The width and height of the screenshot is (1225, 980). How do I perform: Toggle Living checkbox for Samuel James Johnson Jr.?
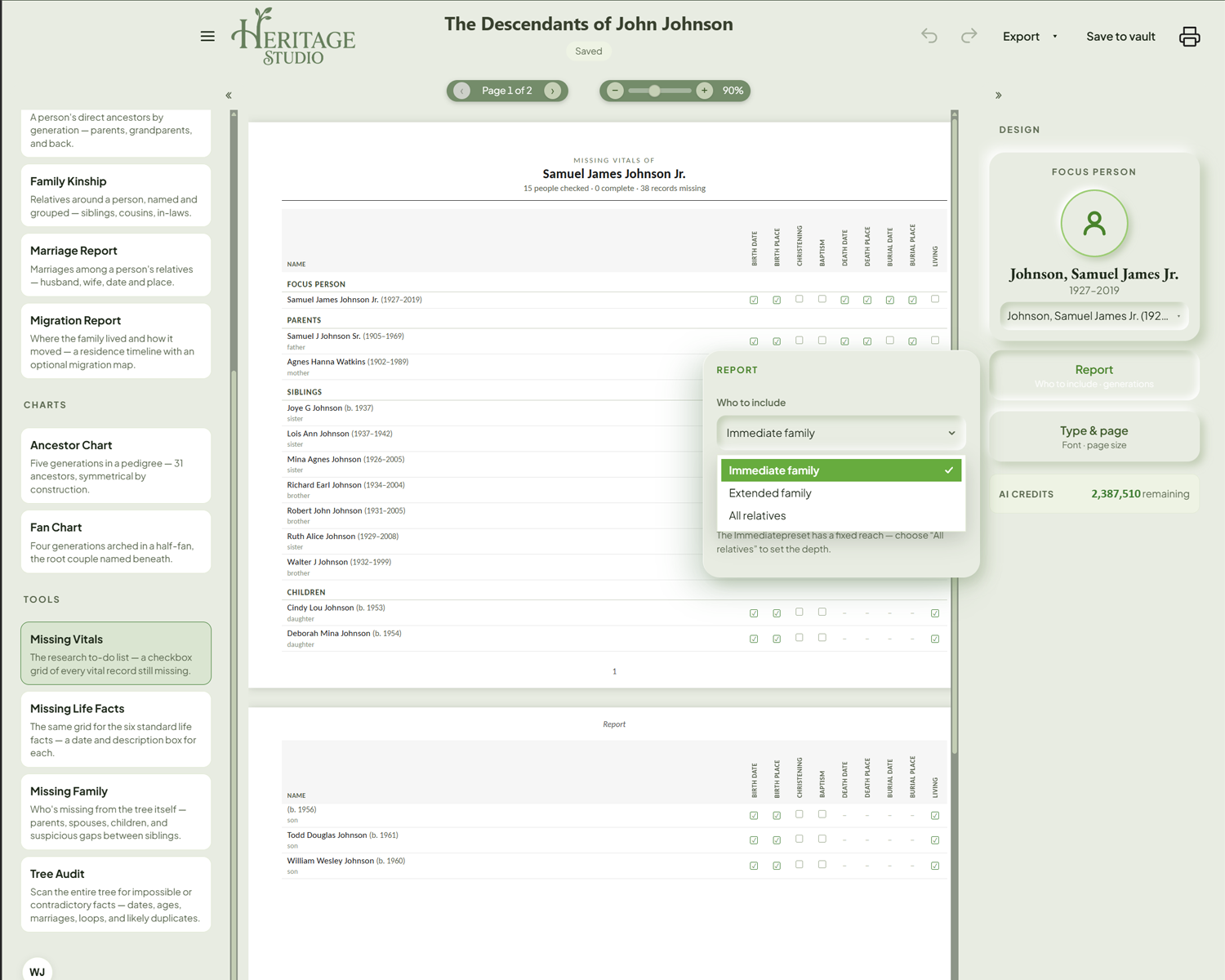coord(935,300)
